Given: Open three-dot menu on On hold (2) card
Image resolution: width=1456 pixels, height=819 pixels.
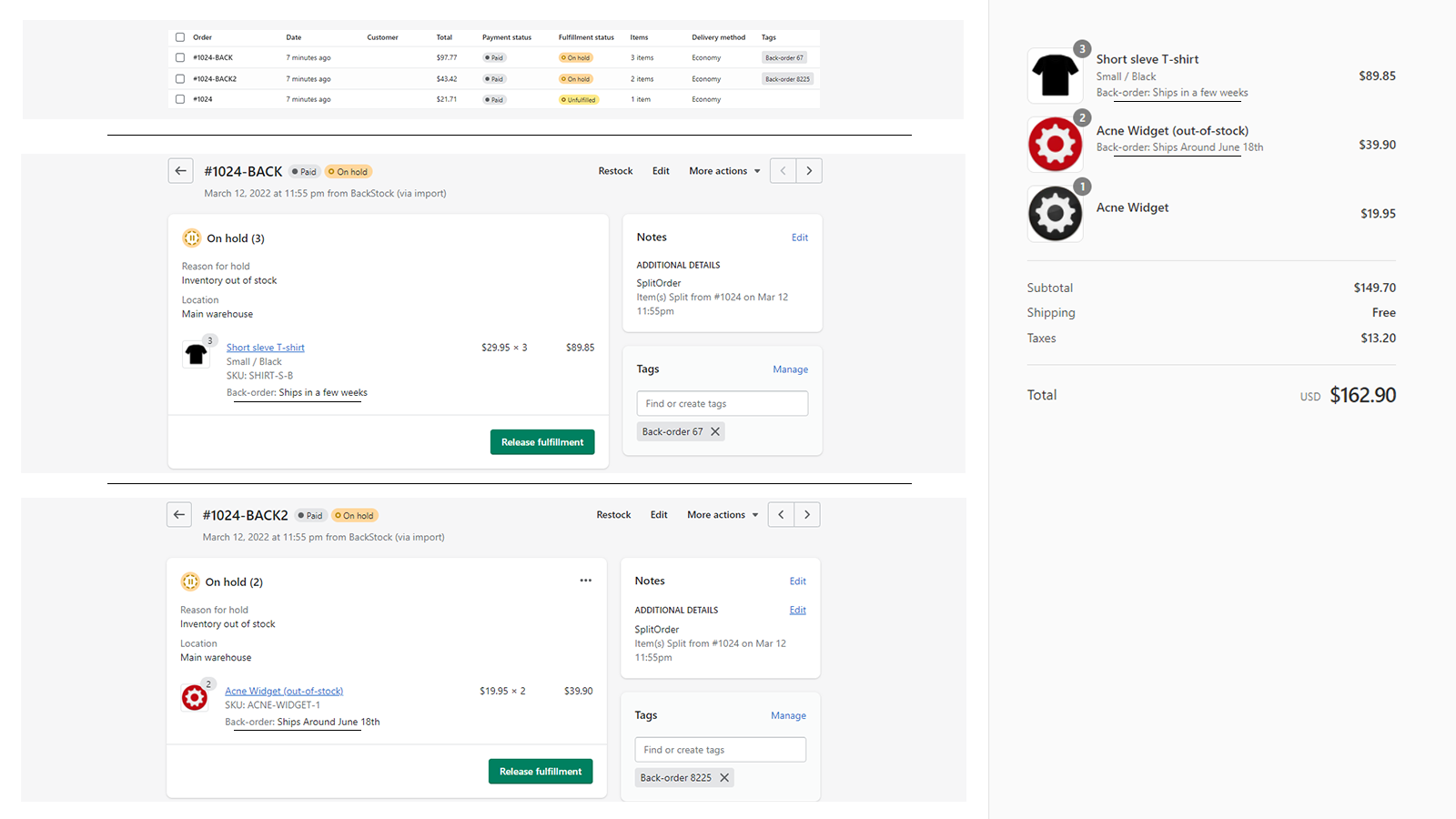Looking at the screenshot, I should 585,581.
